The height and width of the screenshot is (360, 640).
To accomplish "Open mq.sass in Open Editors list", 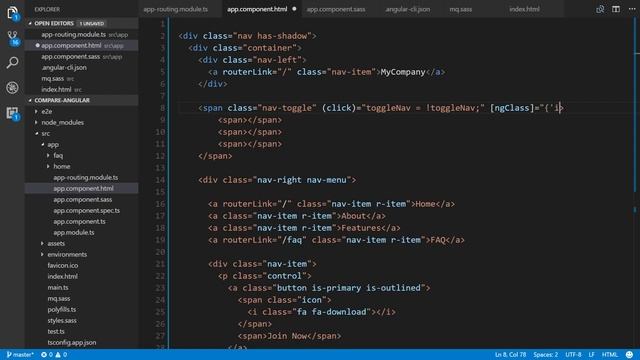I will pyautogui.click(x=82, y=78).
